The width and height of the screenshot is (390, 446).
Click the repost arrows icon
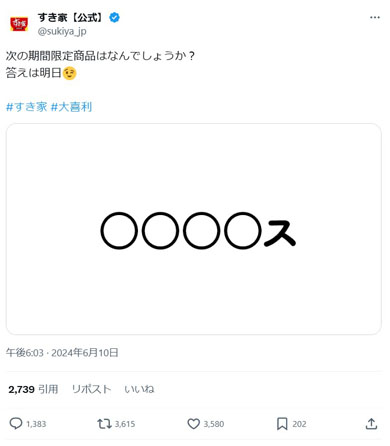tap(104, 424)
